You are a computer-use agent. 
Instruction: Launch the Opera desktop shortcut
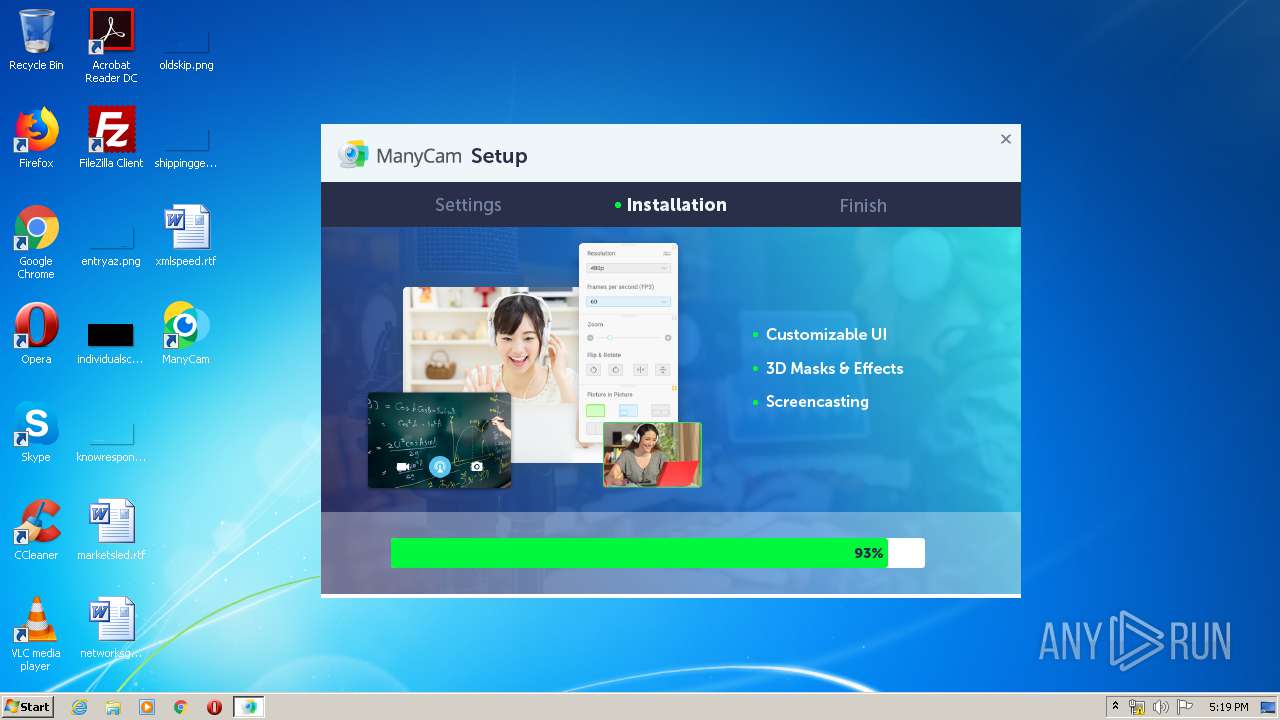coord(36,334)
